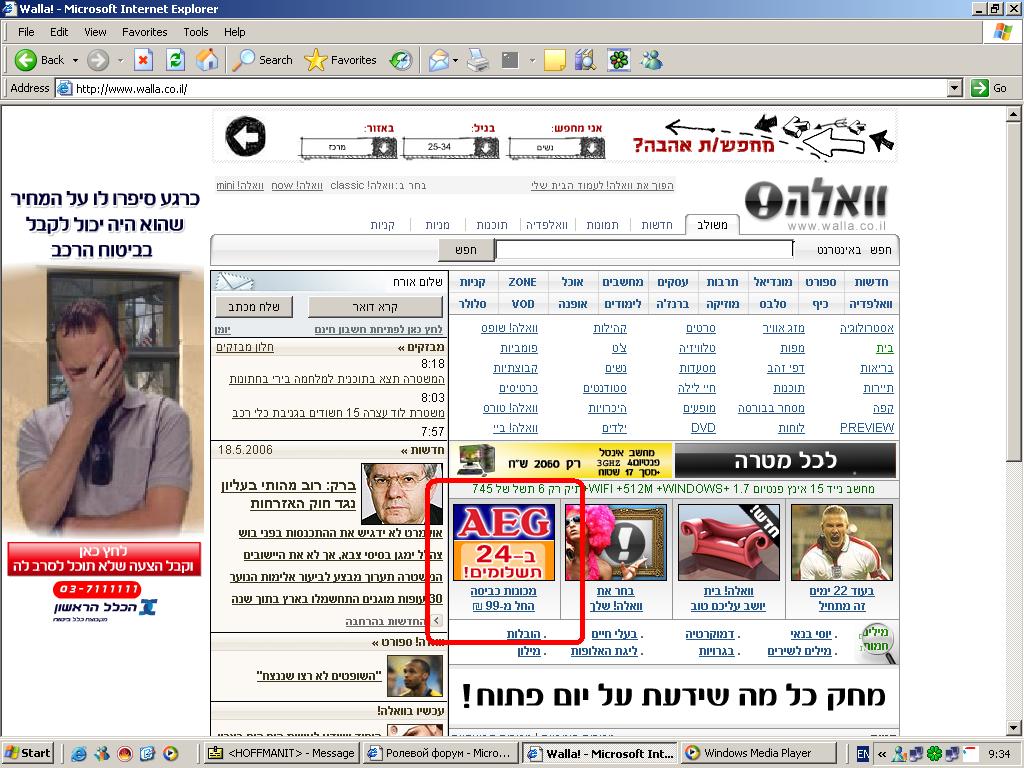The width and height of the screenshot is (1024, 768).
Task: Expand the Address bar URL dropdown
Action: click(955, 88)
